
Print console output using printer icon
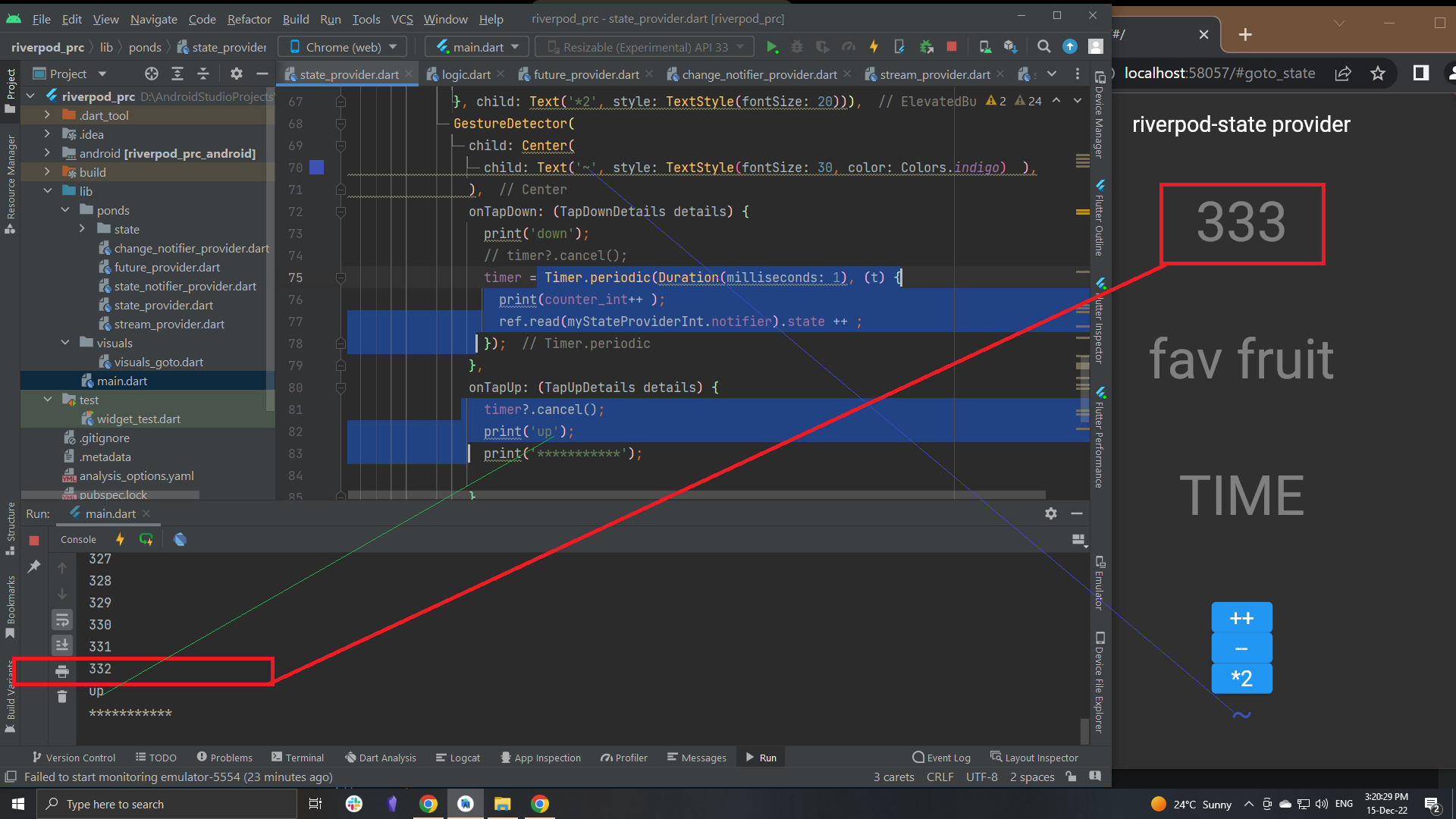pyautogui.click(x=62, y=671)
